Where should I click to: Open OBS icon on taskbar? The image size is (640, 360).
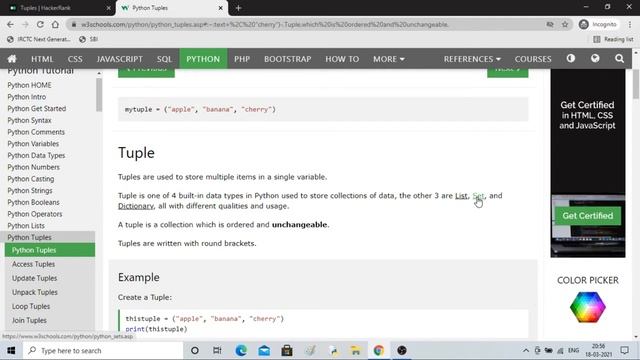[402, 351]
